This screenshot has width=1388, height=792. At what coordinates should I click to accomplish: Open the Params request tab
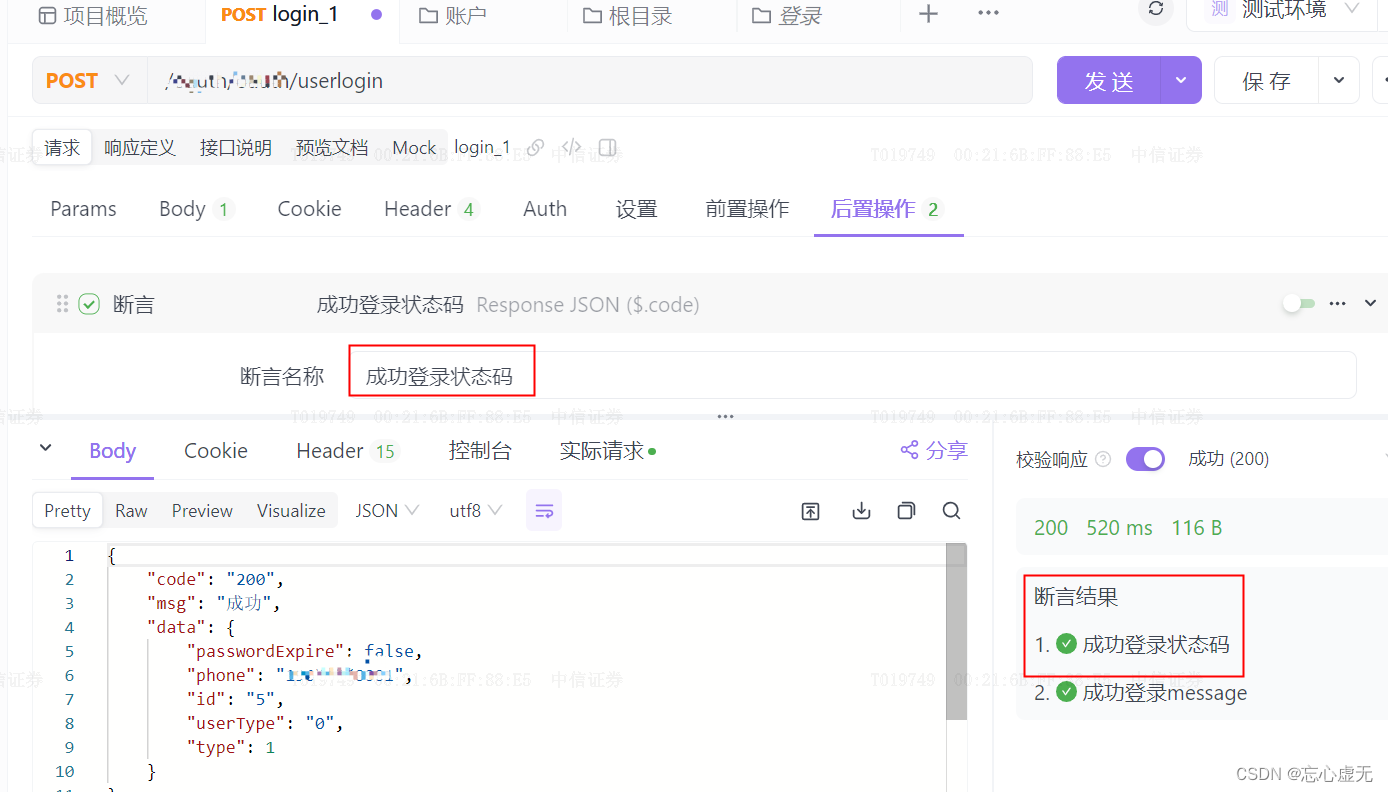pyautogui.click(x=83, y=209)
